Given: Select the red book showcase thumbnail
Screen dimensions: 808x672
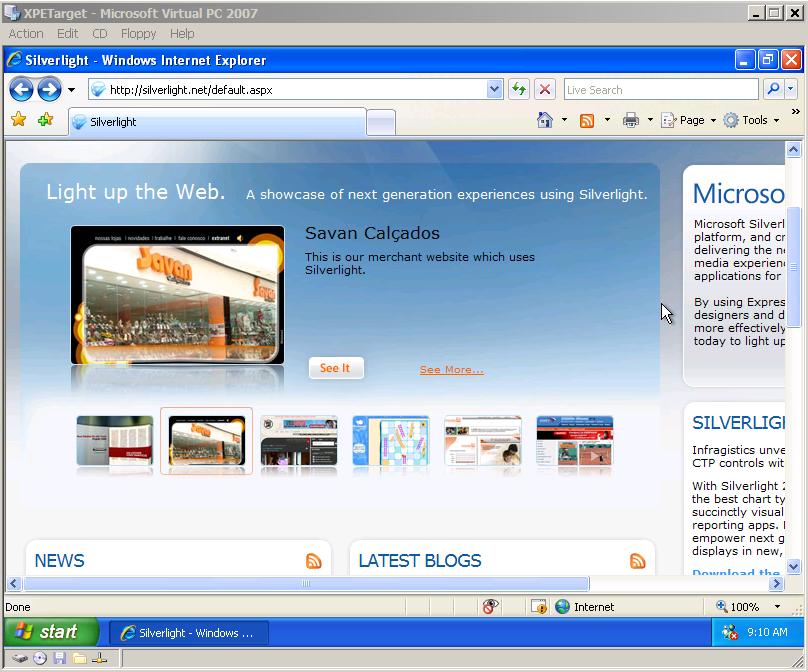Looking at the screenshot, I should click(114, 441).
